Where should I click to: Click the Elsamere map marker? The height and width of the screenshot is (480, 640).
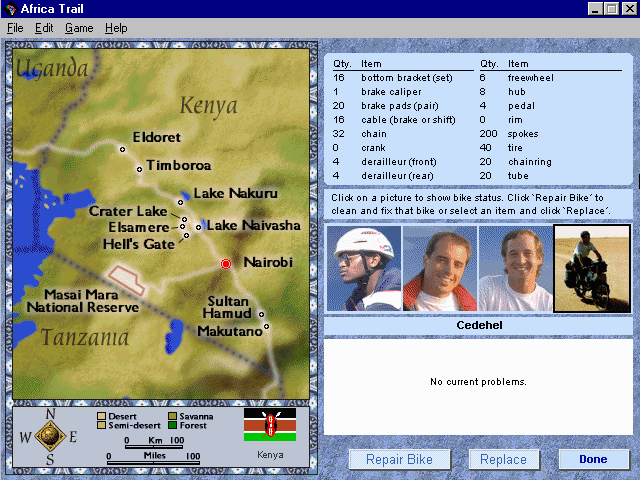pos(182,227)
